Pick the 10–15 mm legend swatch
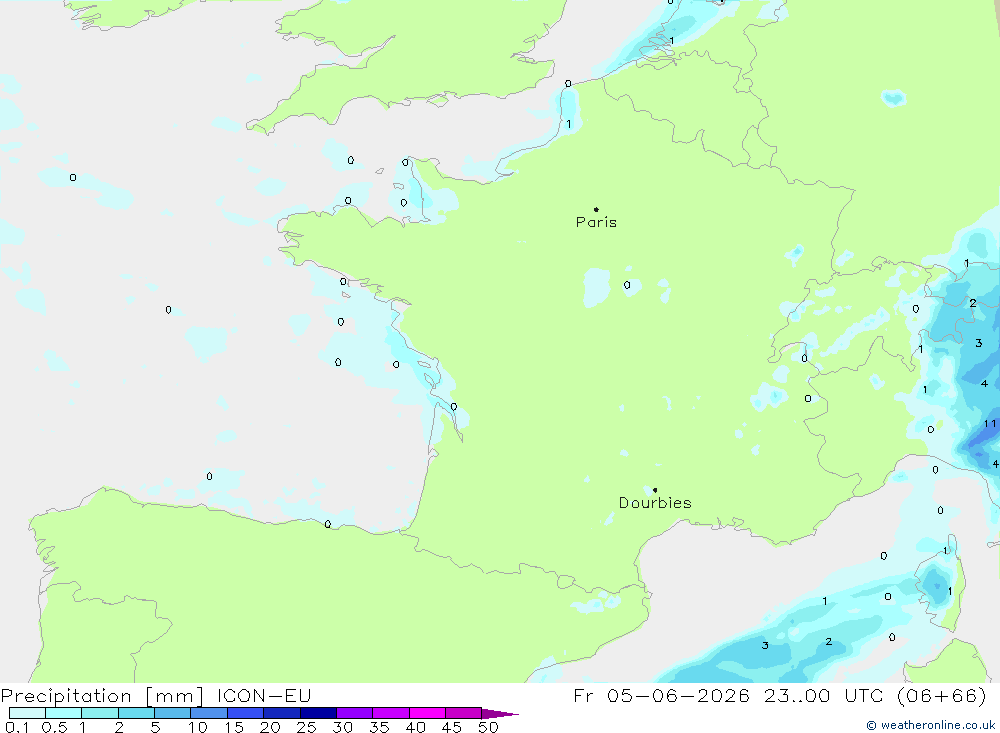 point(209,713)
